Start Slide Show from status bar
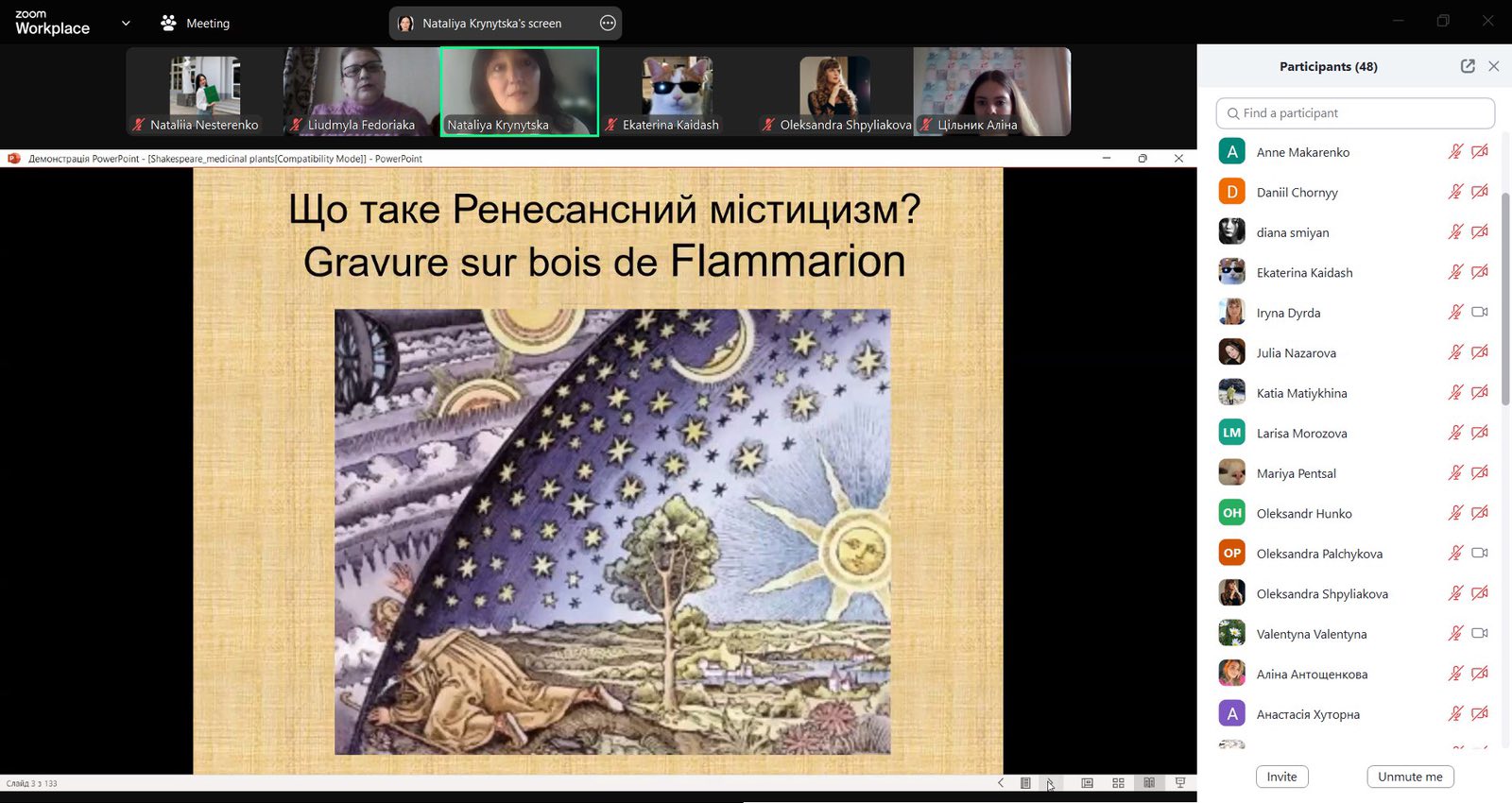The image size is (1512, 803). (x=1180, y=783)
